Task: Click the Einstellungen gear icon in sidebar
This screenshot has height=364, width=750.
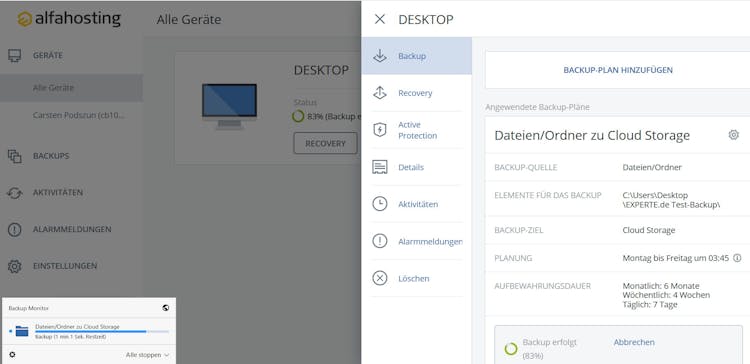Action: (x=15, y=266)
